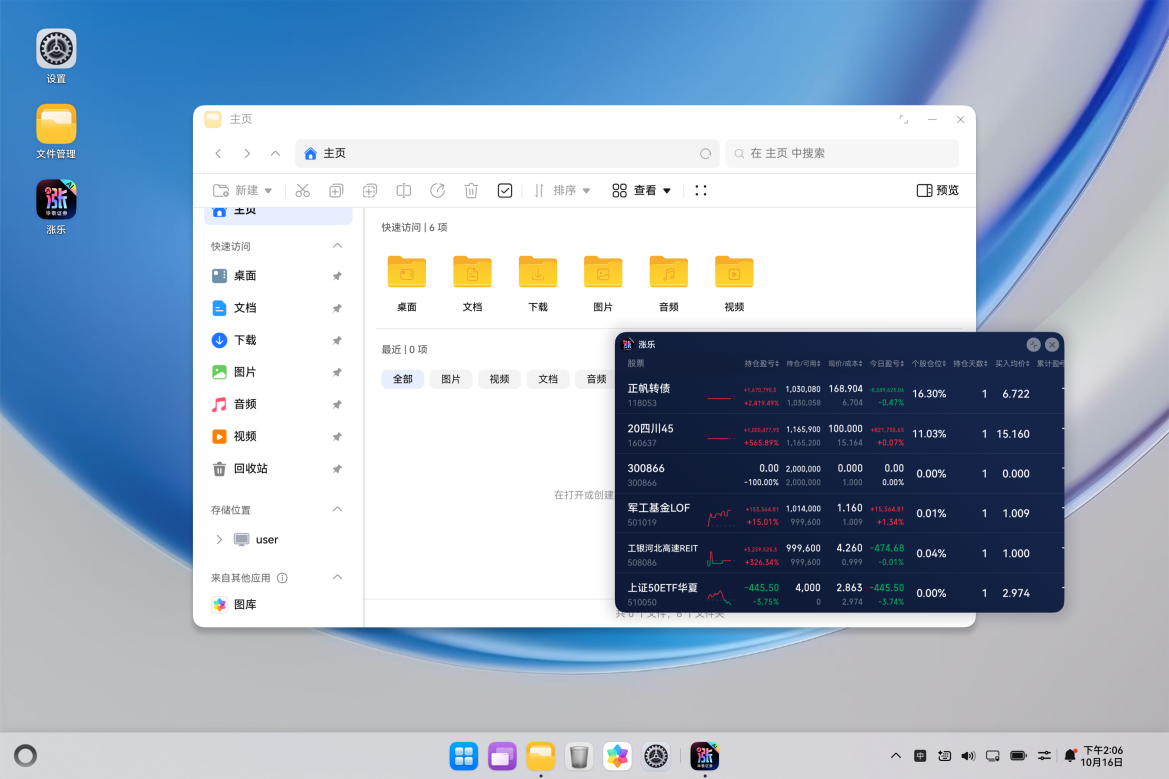Click the cut scissors icon in file manager toolbar
Viewport: 1169px width, 779px height.
tap(302, 191)
